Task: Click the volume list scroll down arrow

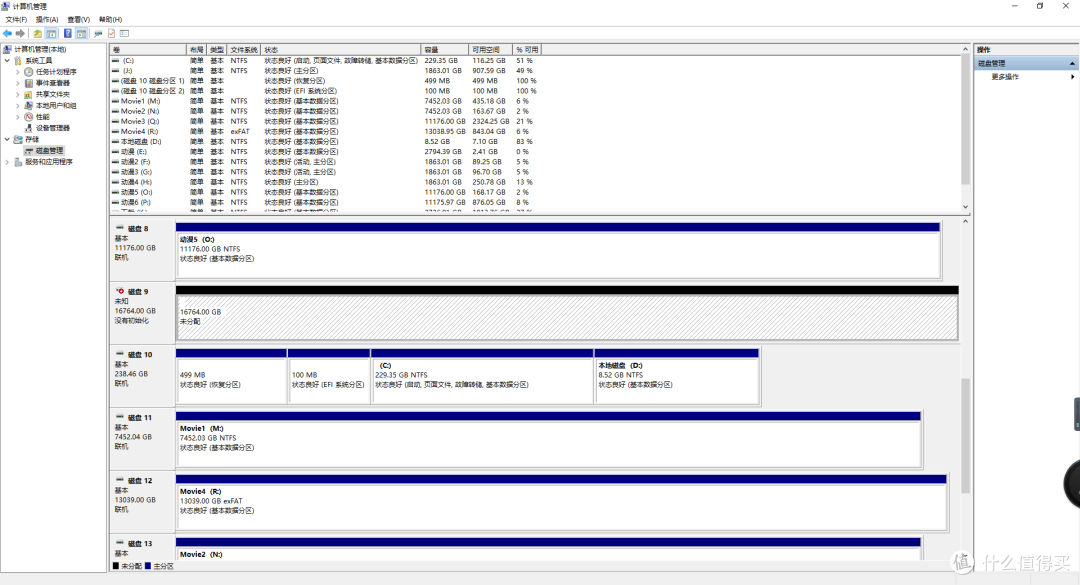Action: coord(965,207)
